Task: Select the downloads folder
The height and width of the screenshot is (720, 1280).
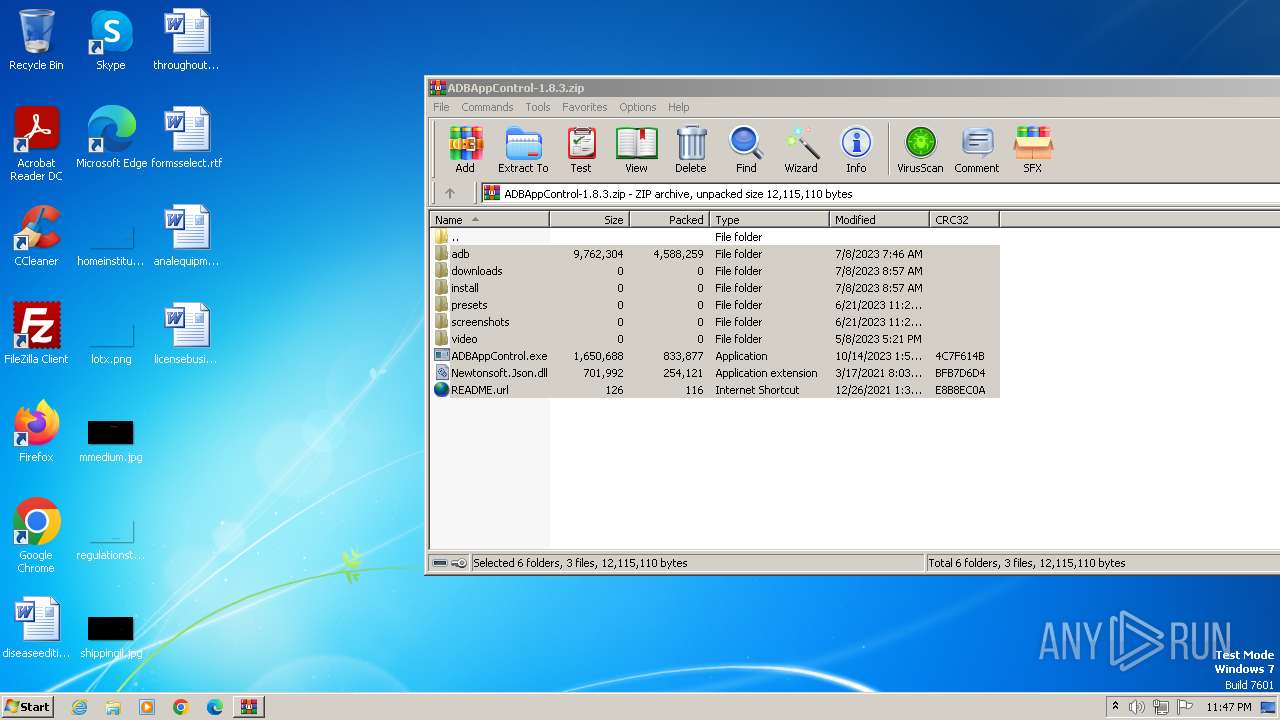Action: point(715,271)
